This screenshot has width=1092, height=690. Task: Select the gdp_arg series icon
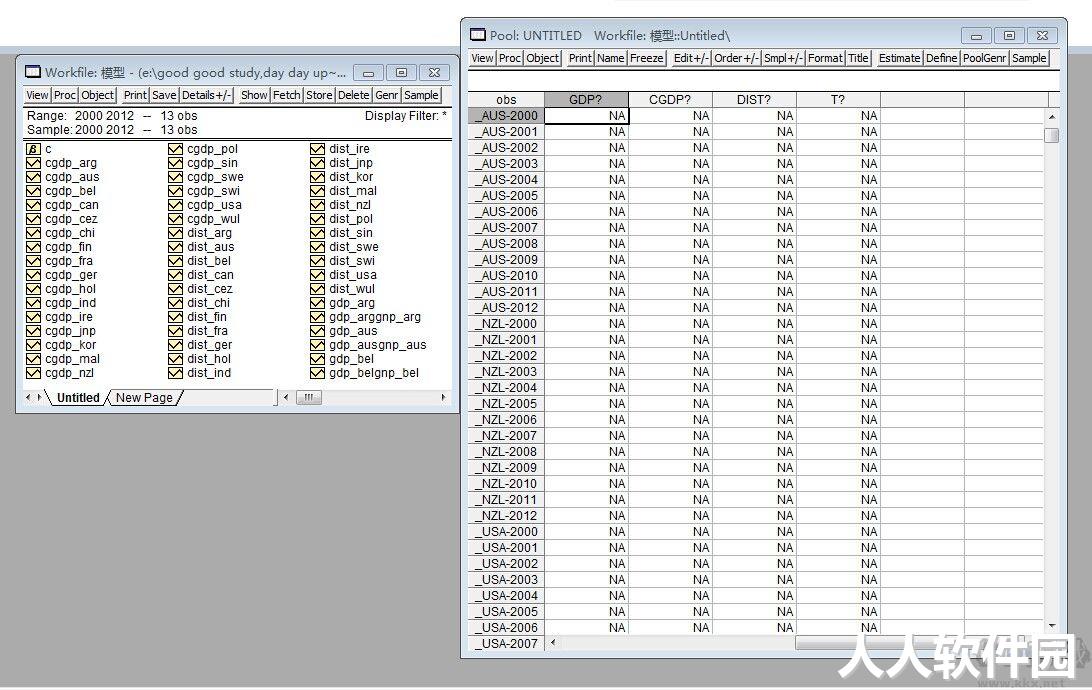pyautogui.click(x=317, y=303)
